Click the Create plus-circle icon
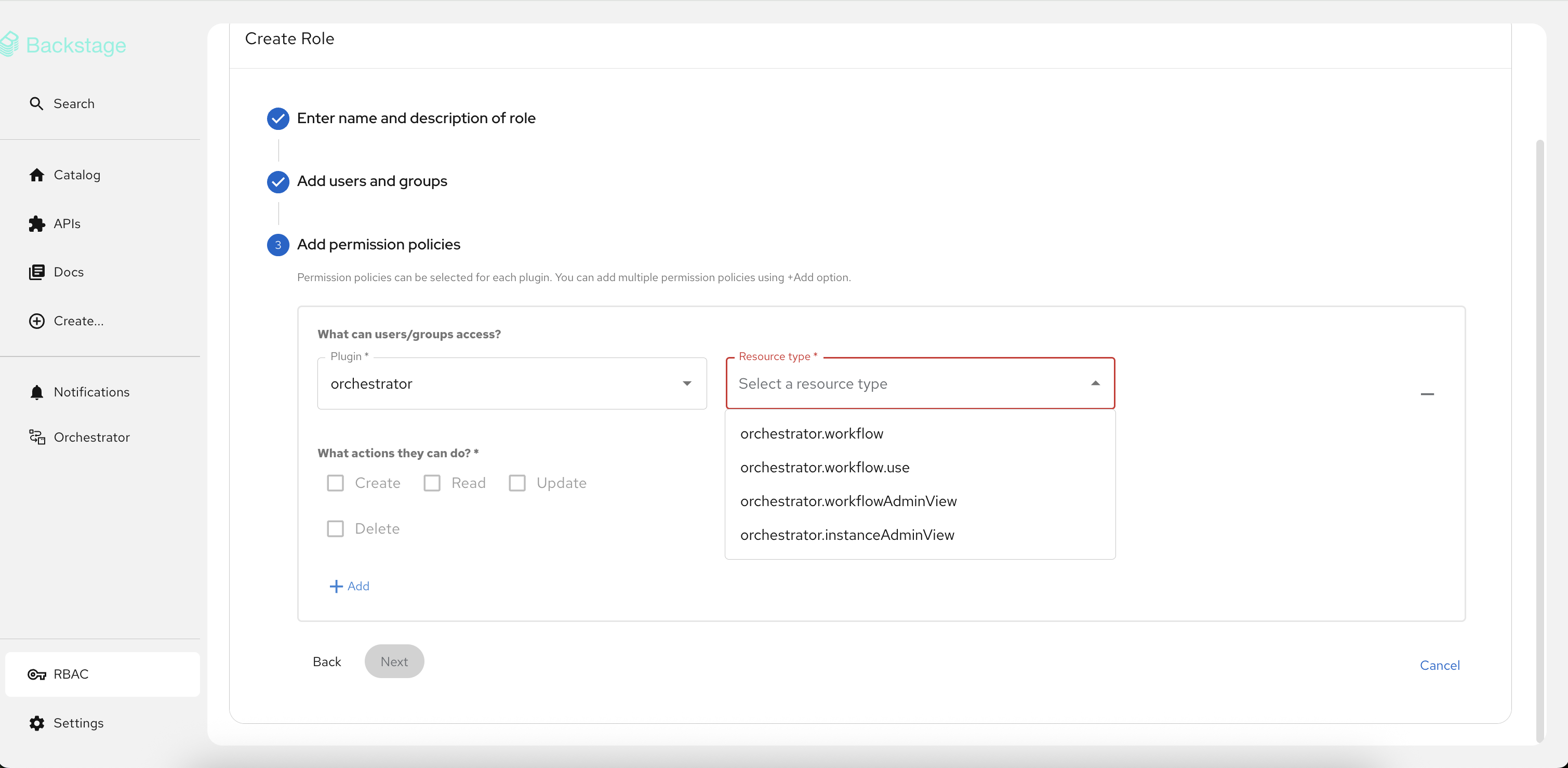The width and height of the screenshot is (1568, 768). point(36,321)
